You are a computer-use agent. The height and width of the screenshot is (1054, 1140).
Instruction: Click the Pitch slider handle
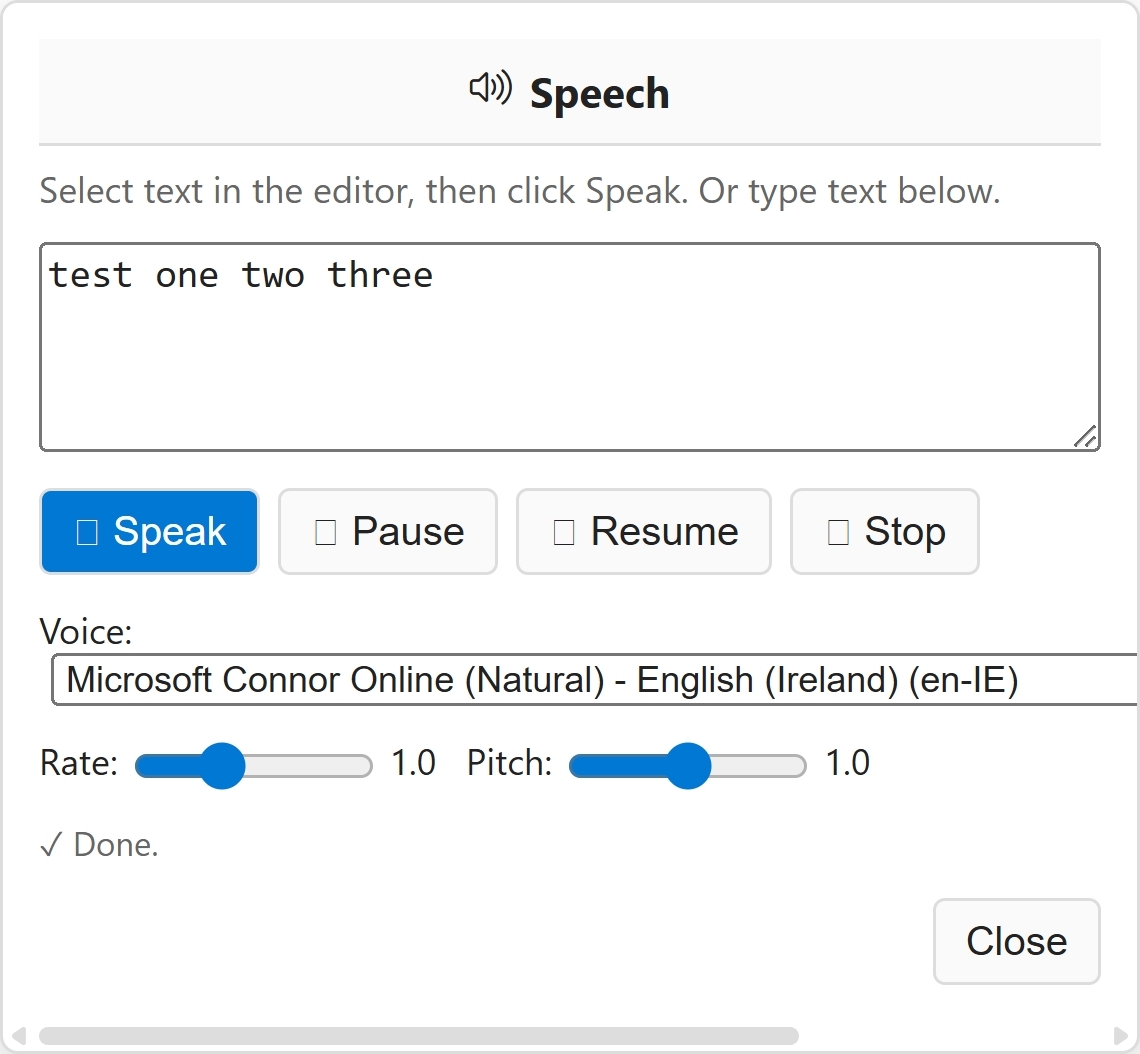[x=688, y=766]
